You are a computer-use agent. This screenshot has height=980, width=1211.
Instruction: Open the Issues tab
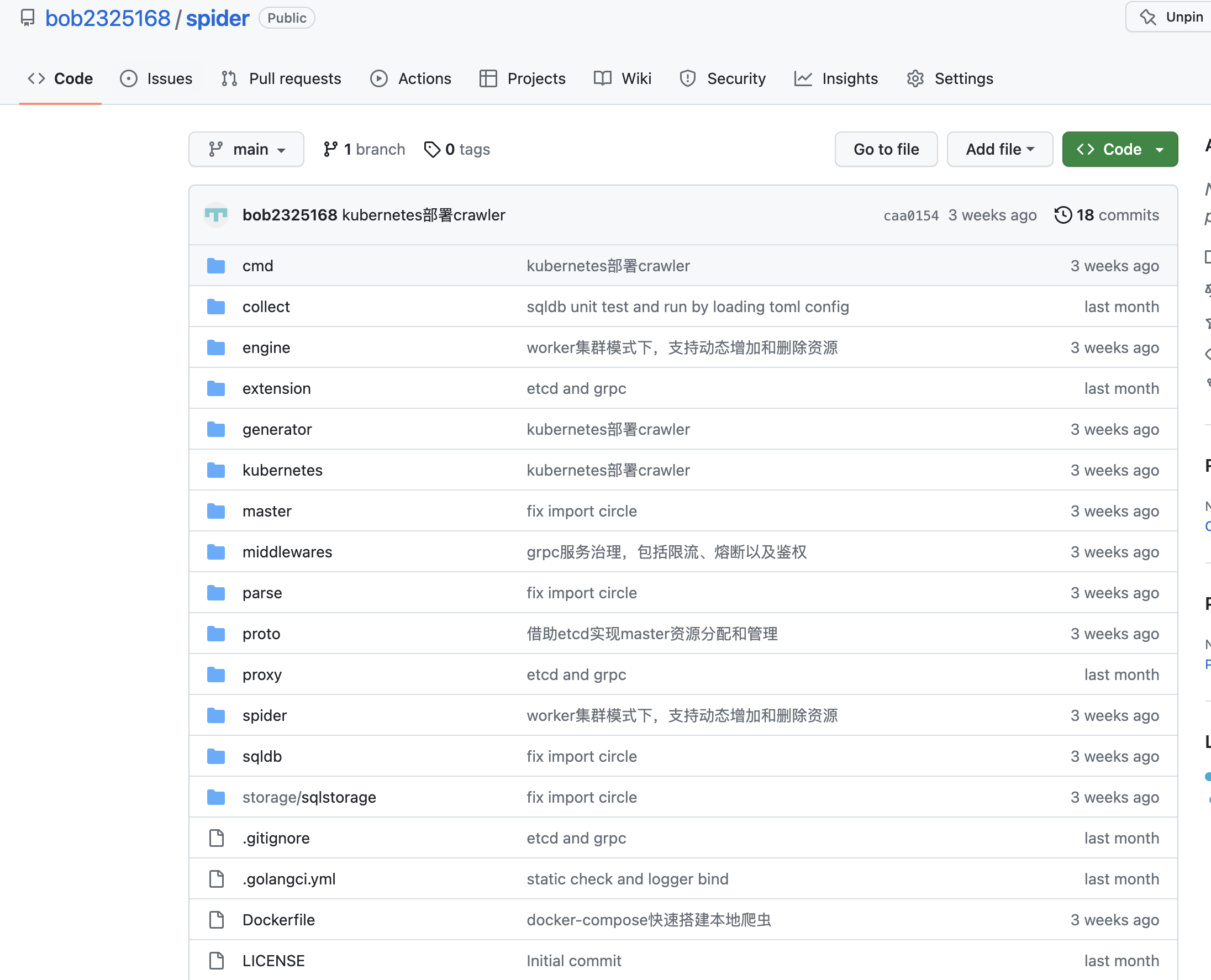(x=156, y=78)
